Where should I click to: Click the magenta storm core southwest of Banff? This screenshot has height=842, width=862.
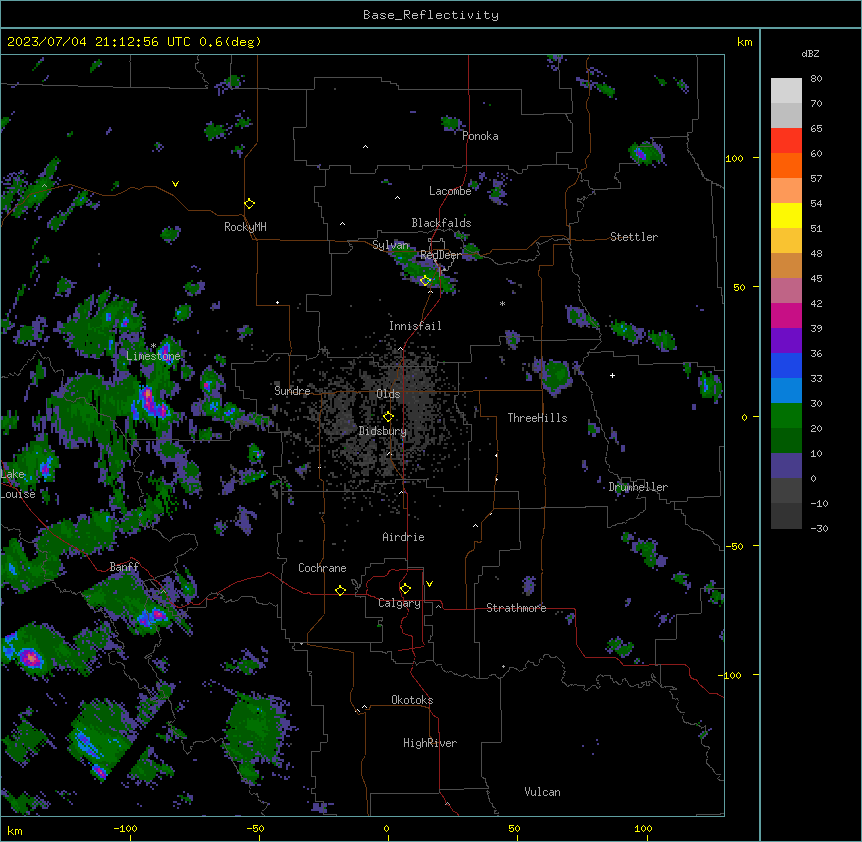point(30,657)
